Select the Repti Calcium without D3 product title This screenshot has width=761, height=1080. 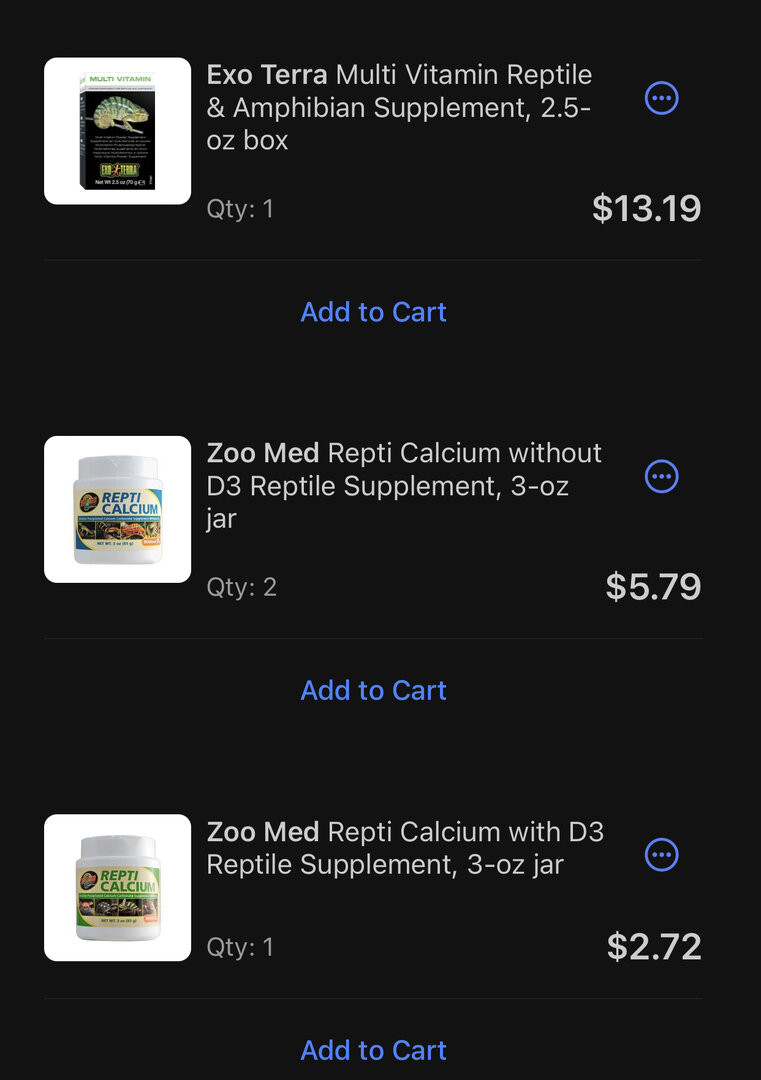pos(404,485)
